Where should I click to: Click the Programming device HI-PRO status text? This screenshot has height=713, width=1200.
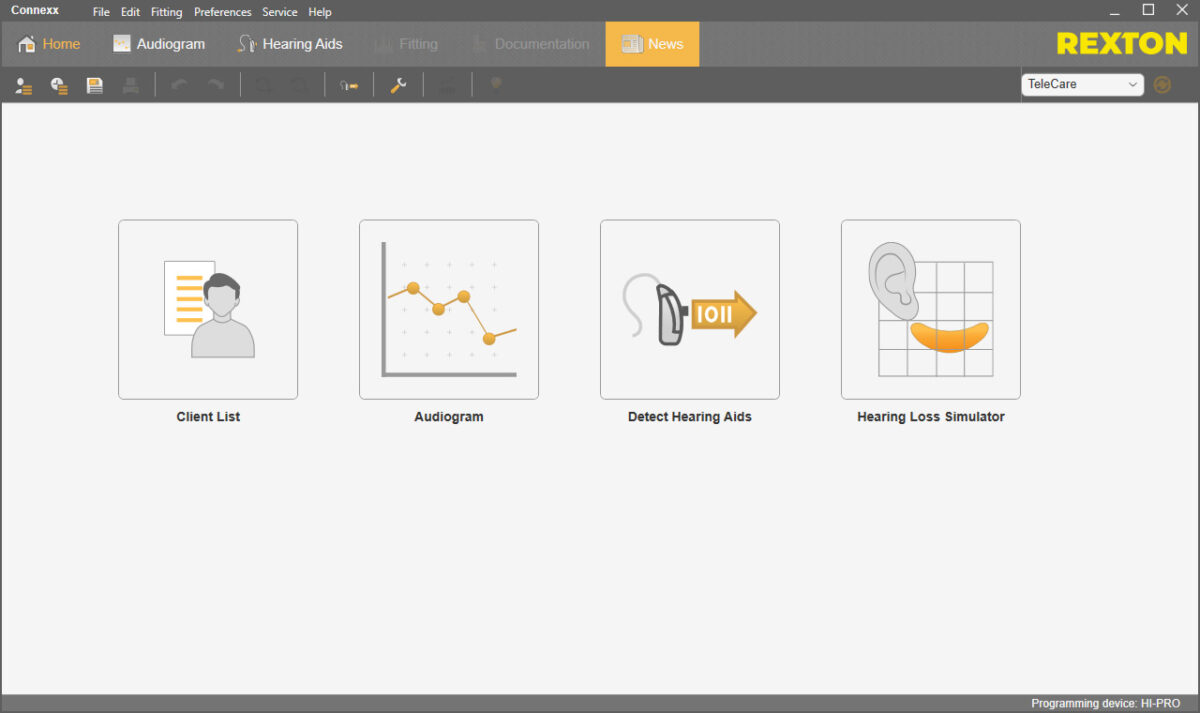point(1108,703)
